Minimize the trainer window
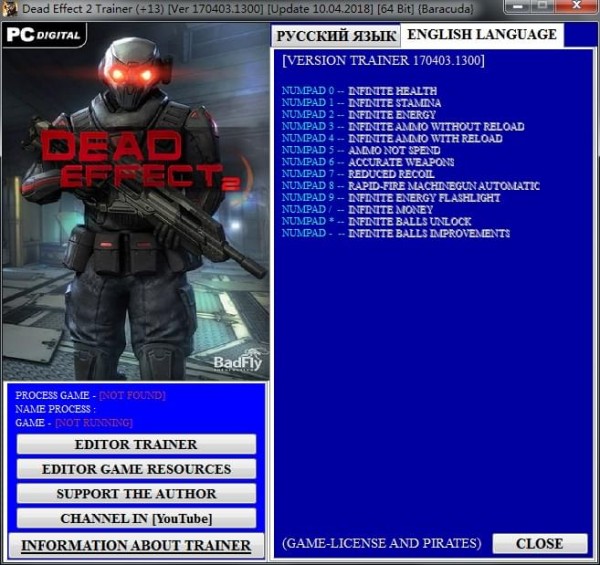600x565 pixels. coord(518,7)
